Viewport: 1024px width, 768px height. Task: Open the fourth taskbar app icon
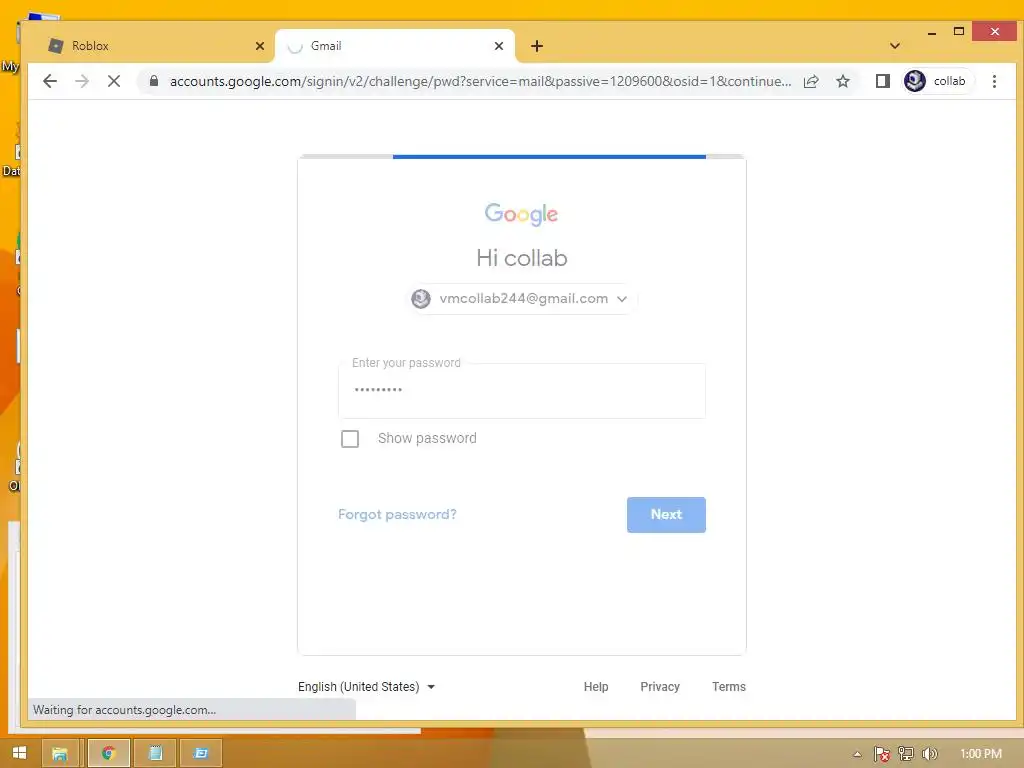coord(201,753)
